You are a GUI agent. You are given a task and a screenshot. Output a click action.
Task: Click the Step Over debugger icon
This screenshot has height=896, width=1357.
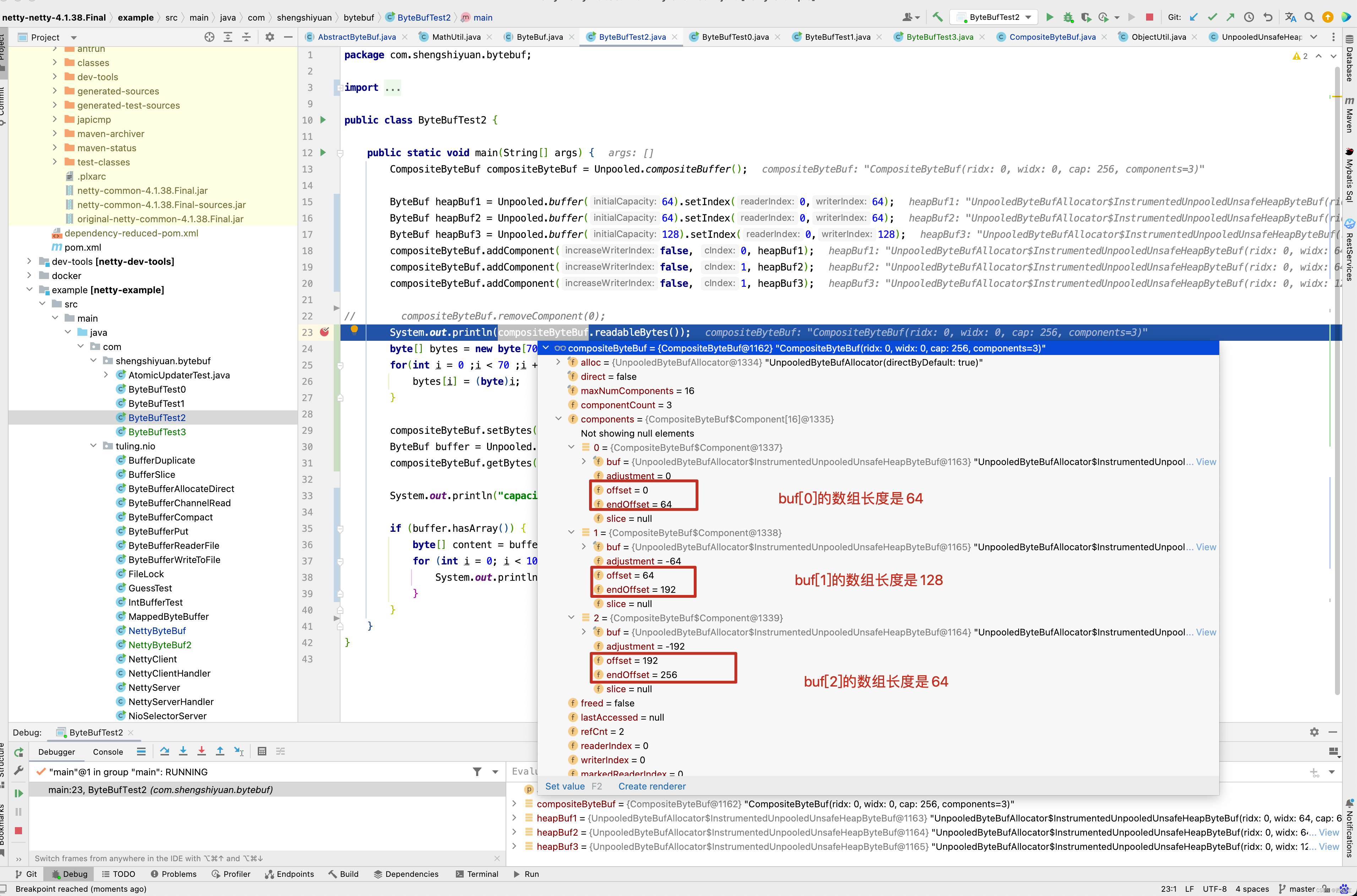pyautogui.click(x=164, y=752)
